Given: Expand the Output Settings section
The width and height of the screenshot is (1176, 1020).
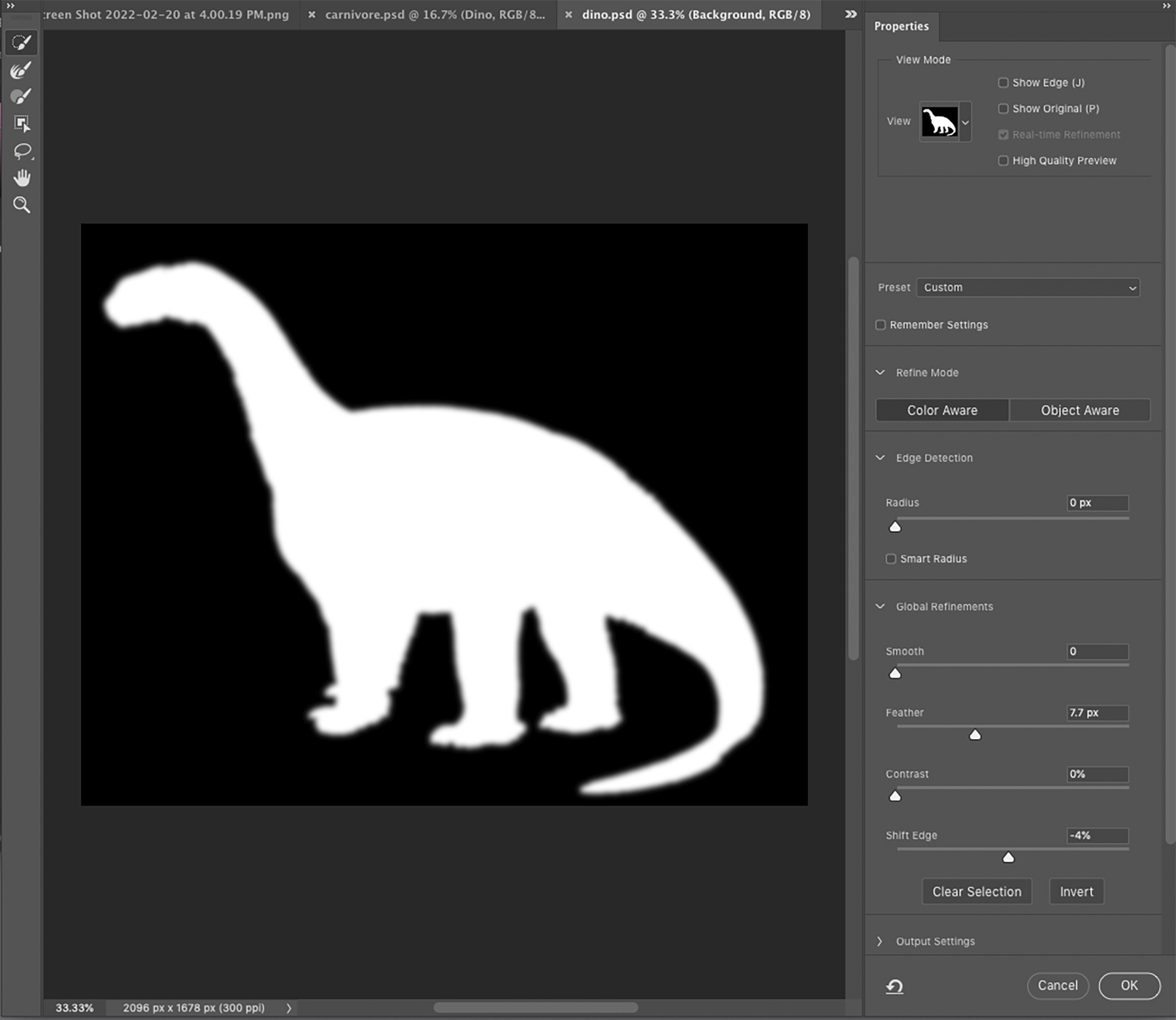Looking at the screenshot, I should [x=880, y=942].
